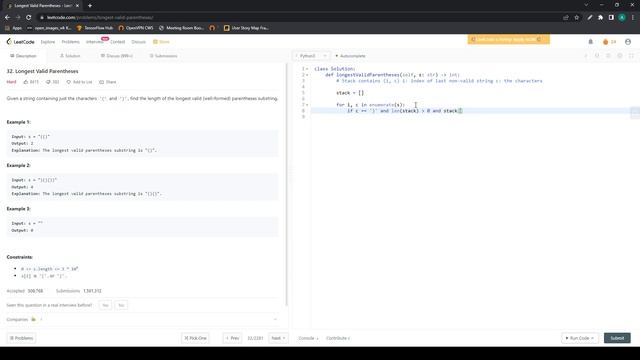Screen dimensions: 640x360
Task: Open a new browser tab
Action: coord(90,6)
